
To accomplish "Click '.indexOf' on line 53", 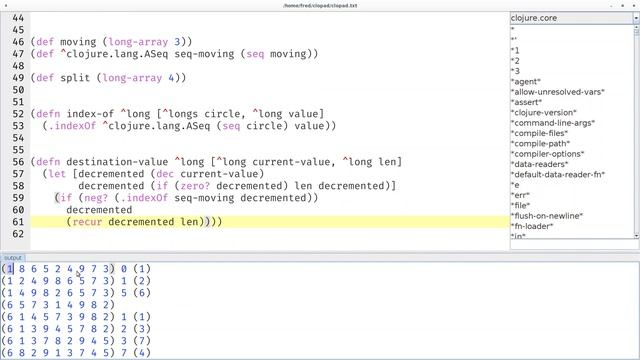I will 72,126.
